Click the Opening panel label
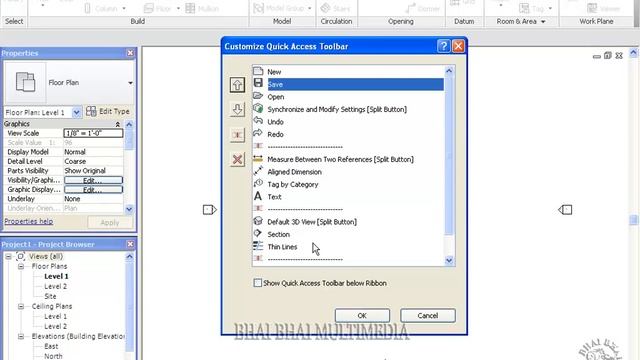The width and height of the screenshot is (640, 360). (401, 21)
